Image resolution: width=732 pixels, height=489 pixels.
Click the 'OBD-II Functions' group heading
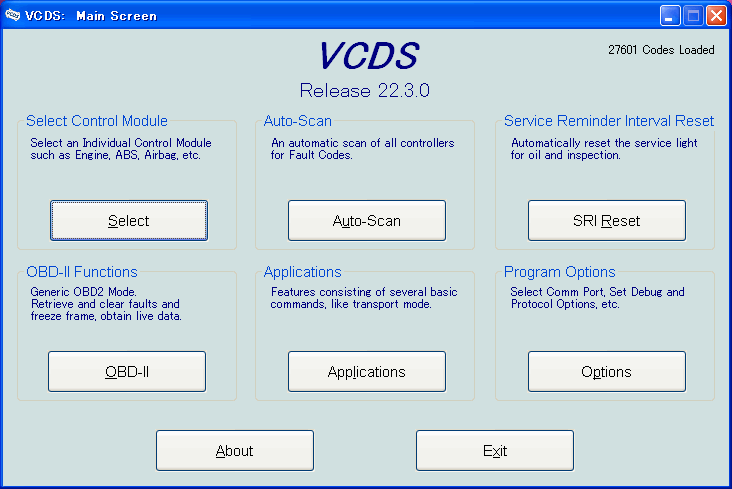coord(82,271)
